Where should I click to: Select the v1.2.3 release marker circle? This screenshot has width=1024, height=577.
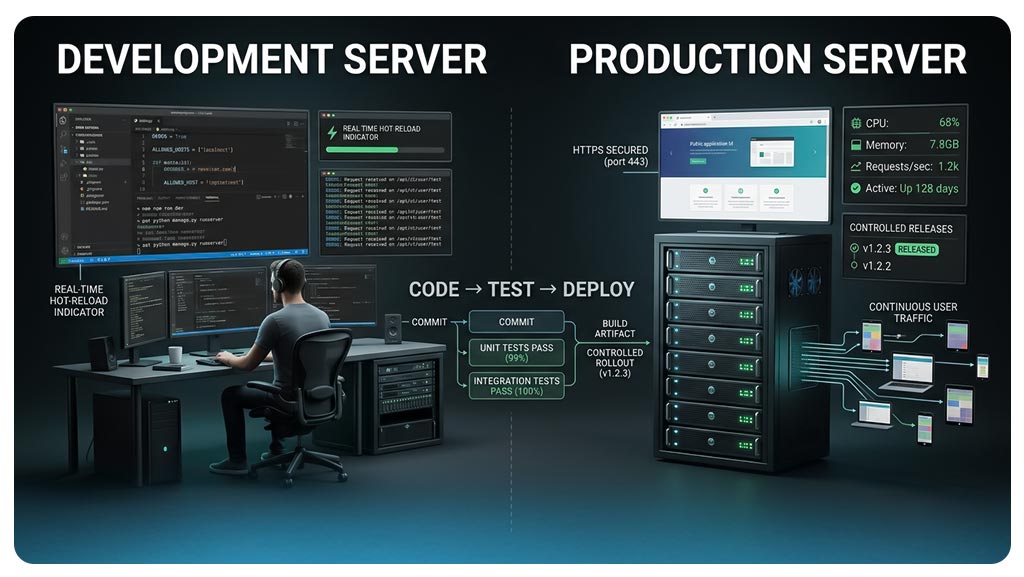pos(854,249)
